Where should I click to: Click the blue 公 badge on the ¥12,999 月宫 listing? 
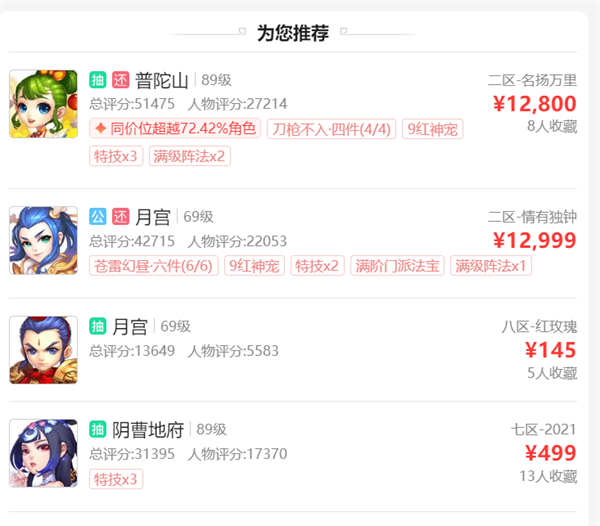[x=98, y=217]
